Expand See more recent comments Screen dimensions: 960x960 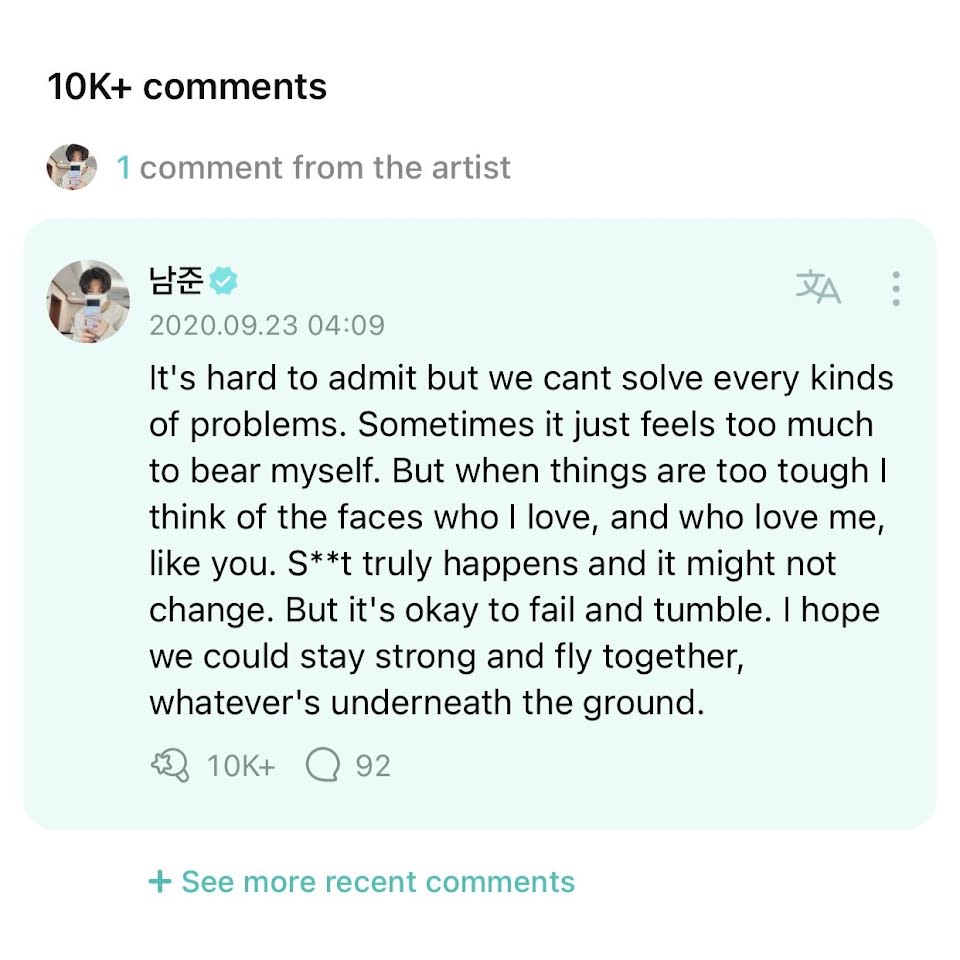pyautogui.click(x=377, y=882)
